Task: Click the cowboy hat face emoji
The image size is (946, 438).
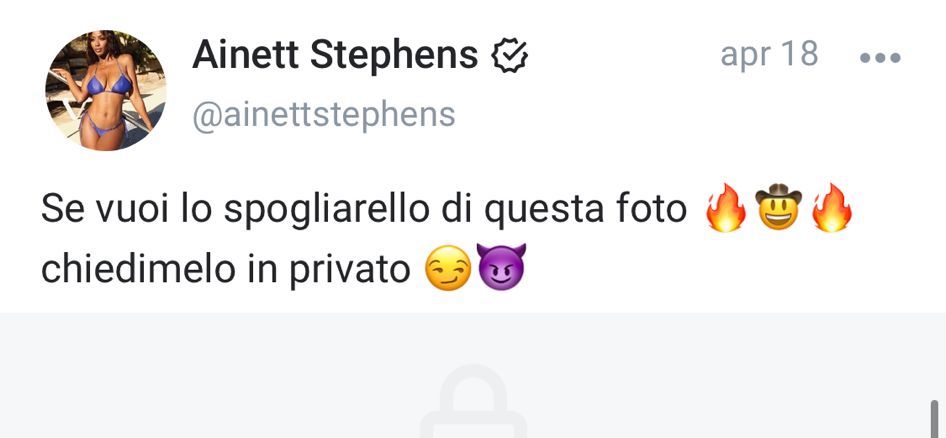Action: coord(778,208)
